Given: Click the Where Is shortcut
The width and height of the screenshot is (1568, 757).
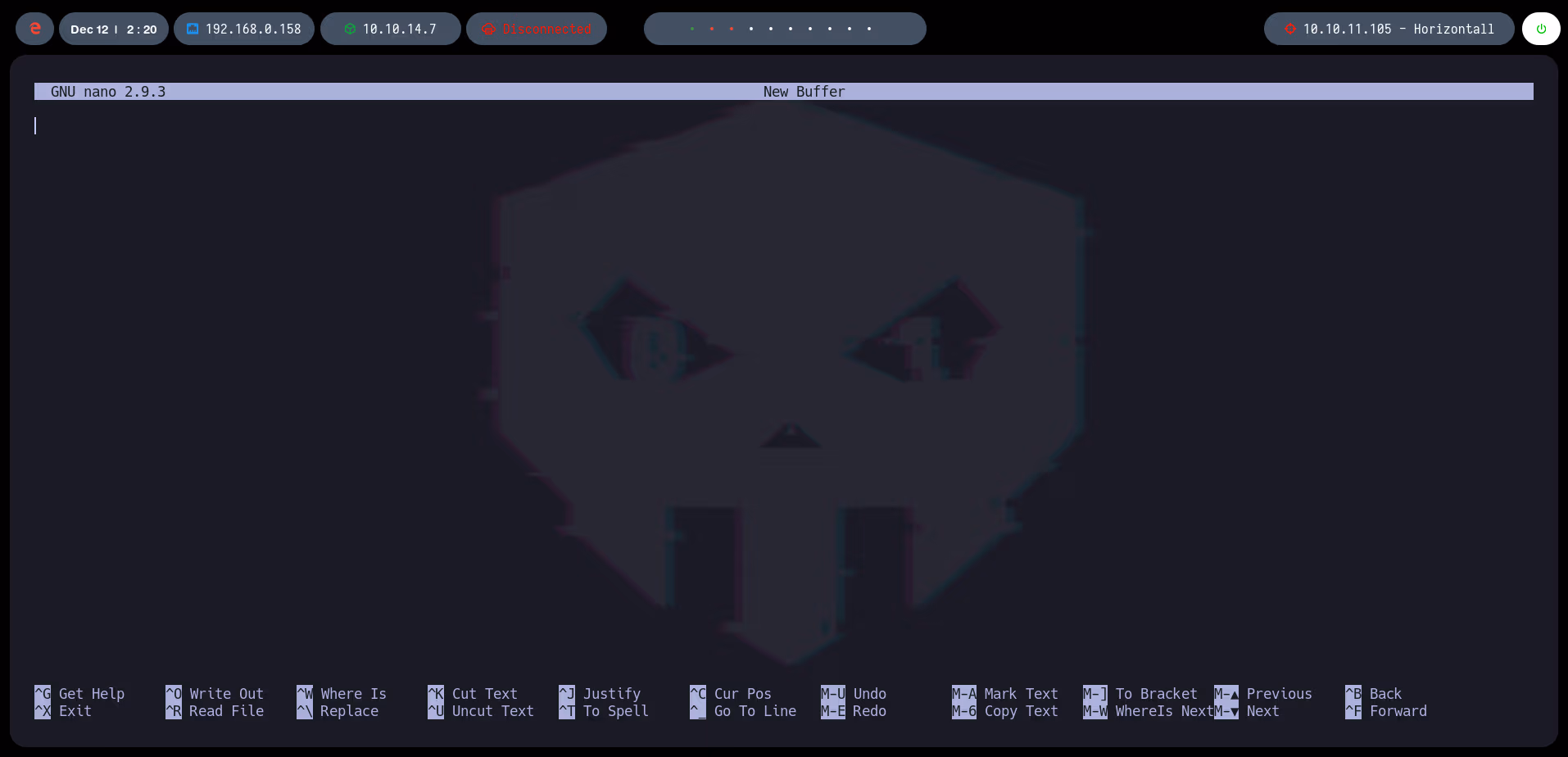Looking at the screenshot, I should [x=352, y=693].
